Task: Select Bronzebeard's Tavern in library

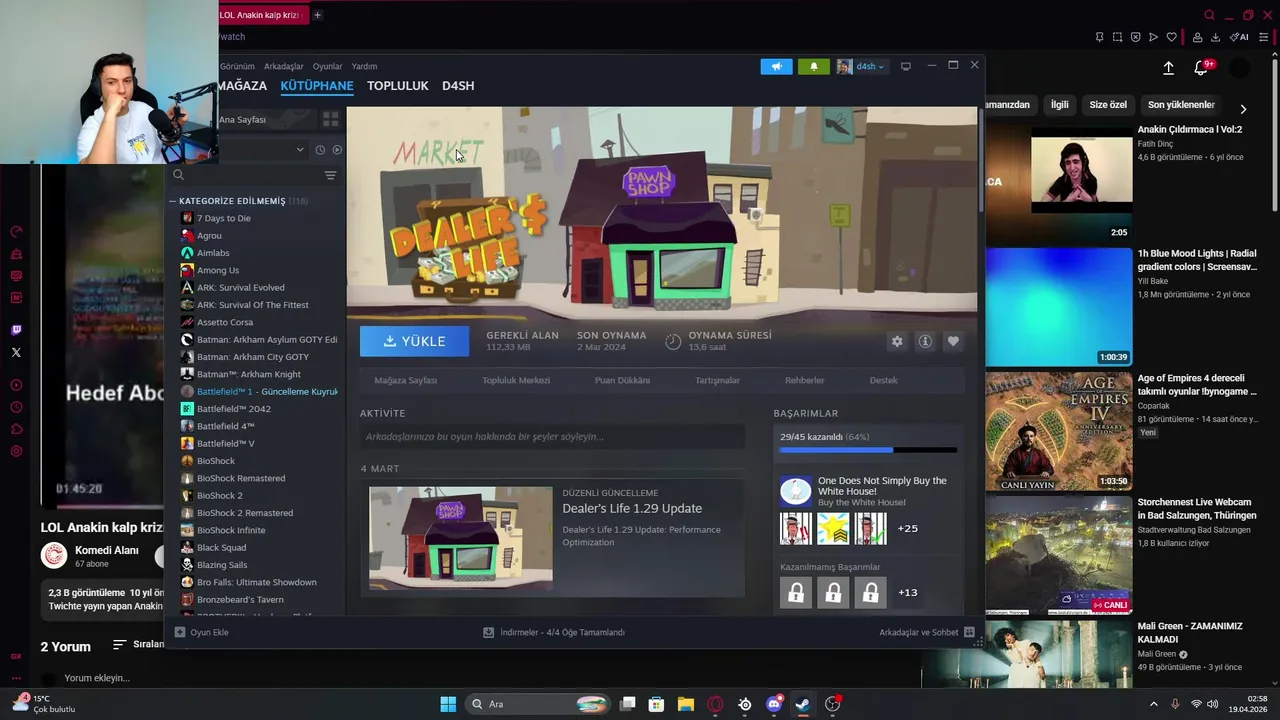Action: pos(240,599)
